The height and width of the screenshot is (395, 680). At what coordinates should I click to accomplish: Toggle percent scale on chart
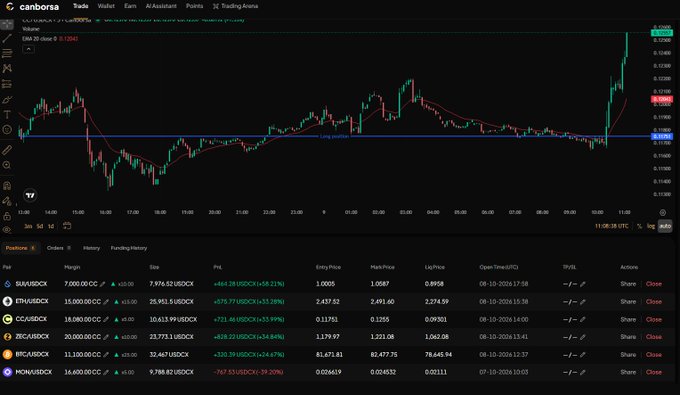tap(639, 226)
